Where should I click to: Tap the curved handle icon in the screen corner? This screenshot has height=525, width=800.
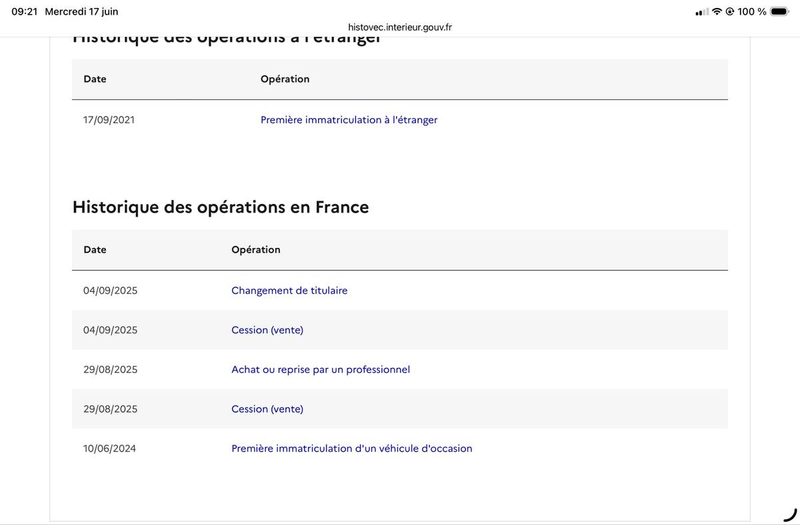(790, 515)
